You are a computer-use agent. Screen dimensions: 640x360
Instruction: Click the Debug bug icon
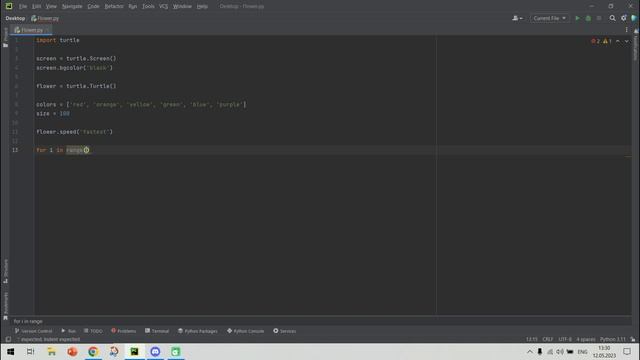[588, 18]
